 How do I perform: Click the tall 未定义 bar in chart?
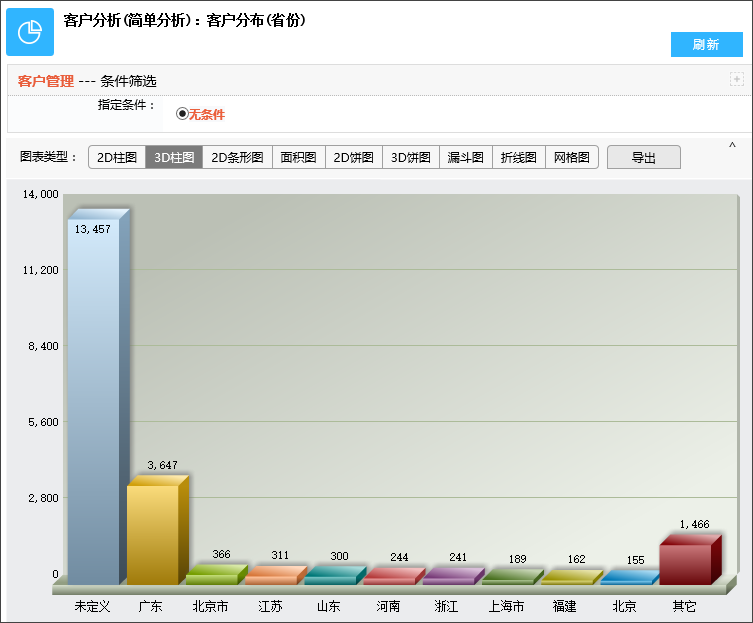point(93,400)
